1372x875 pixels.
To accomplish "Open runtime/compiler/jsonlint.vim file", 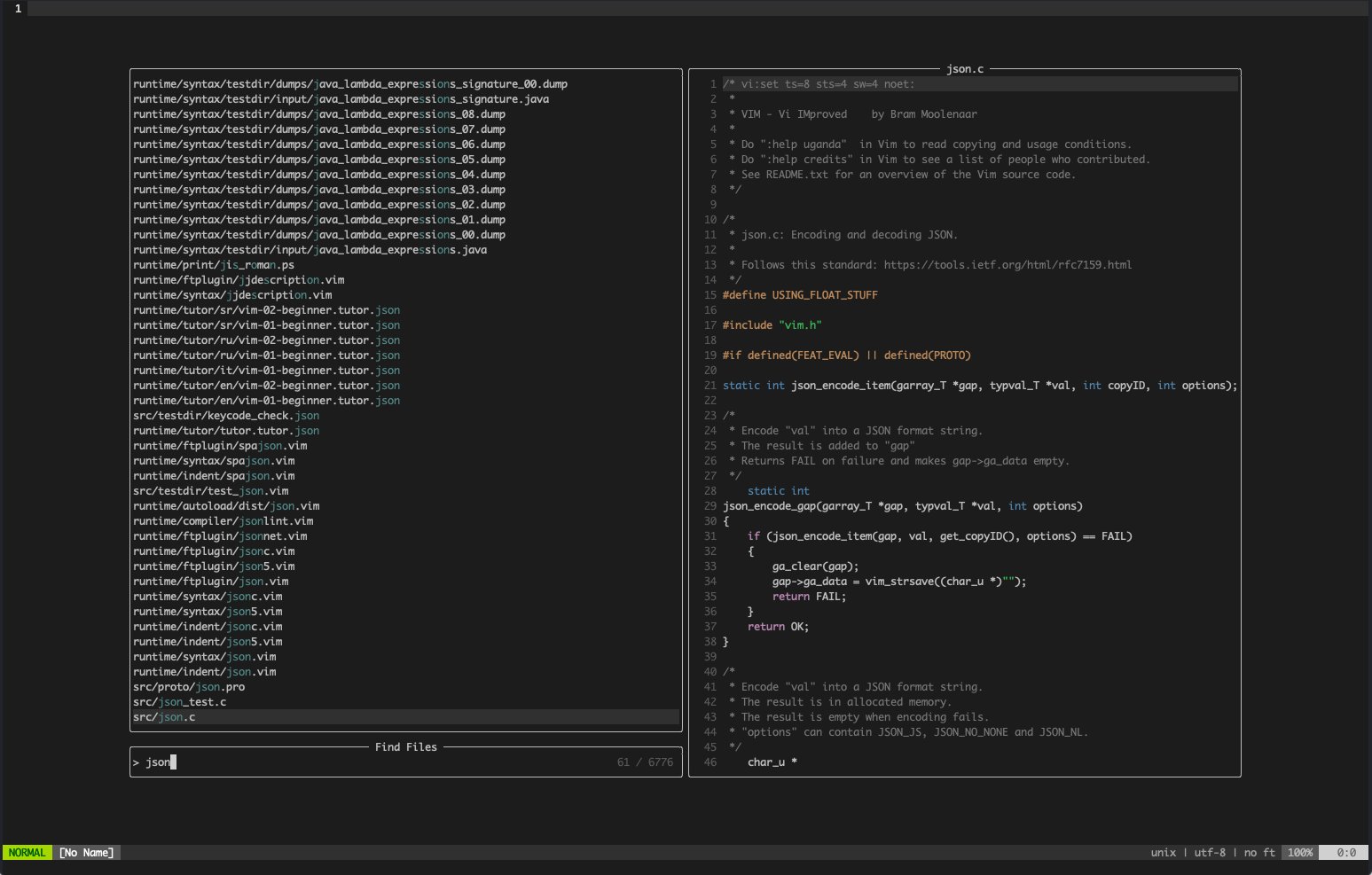I will (x=222, y=520).
